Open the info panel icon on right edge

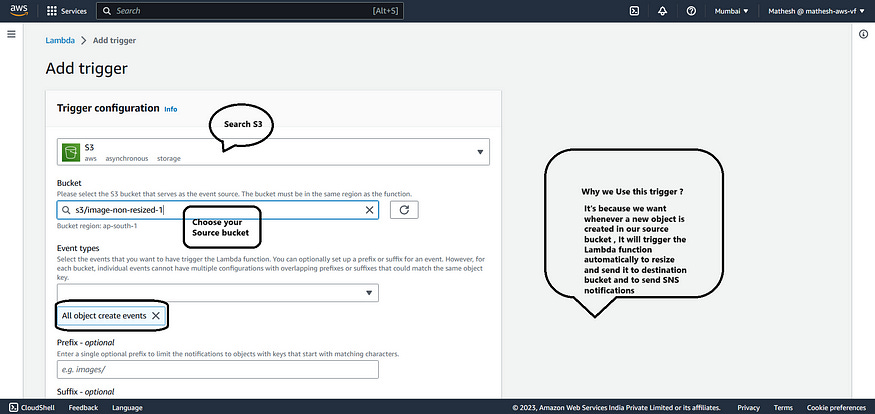coord(863,34)
